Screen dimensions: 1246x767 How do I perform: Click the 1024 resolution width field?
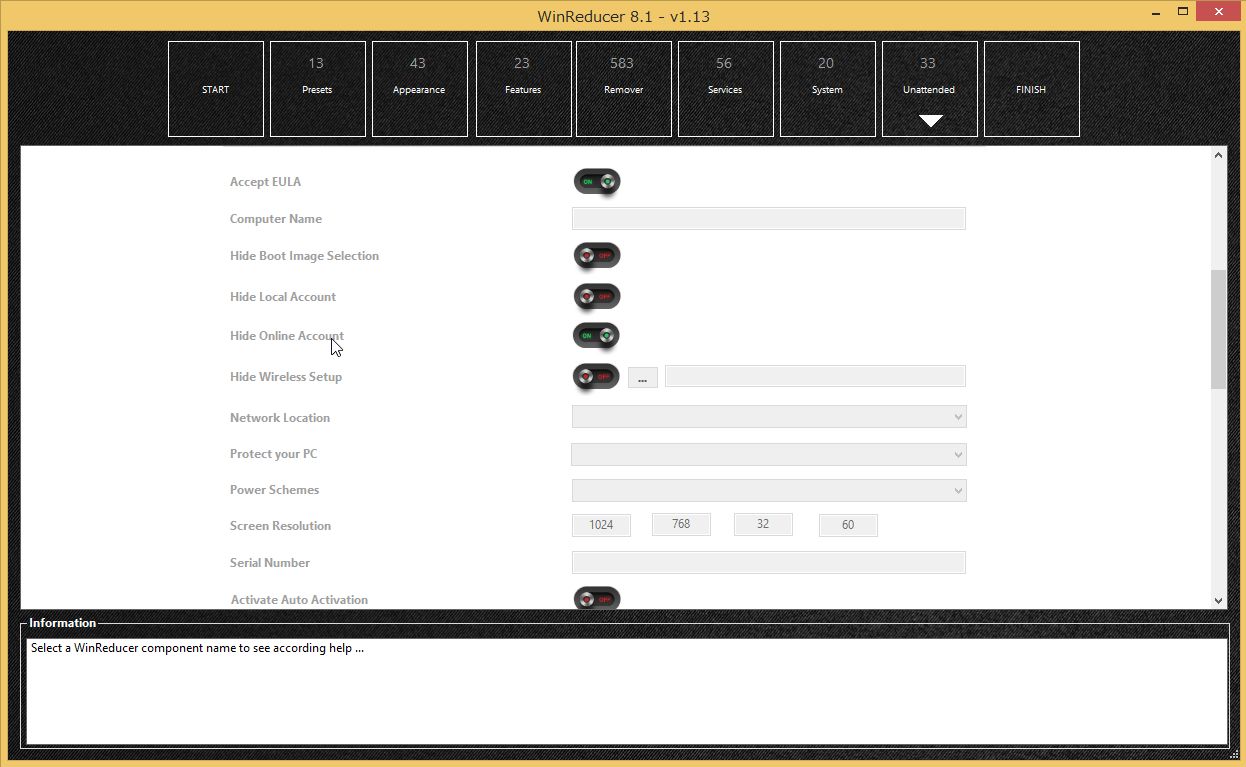click(601, 525)
